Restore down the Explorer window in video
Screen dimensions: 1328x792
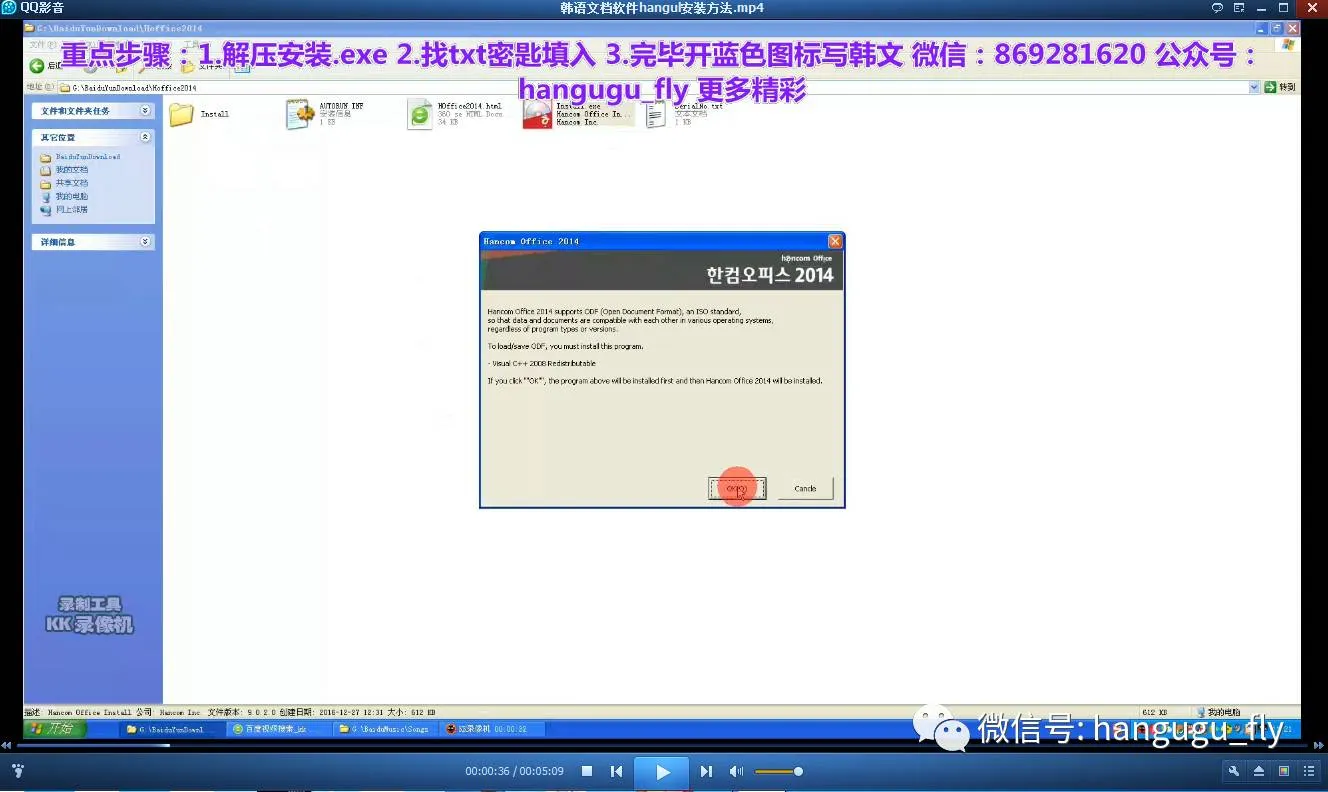pyautogui.click(x=1276, y=29)
